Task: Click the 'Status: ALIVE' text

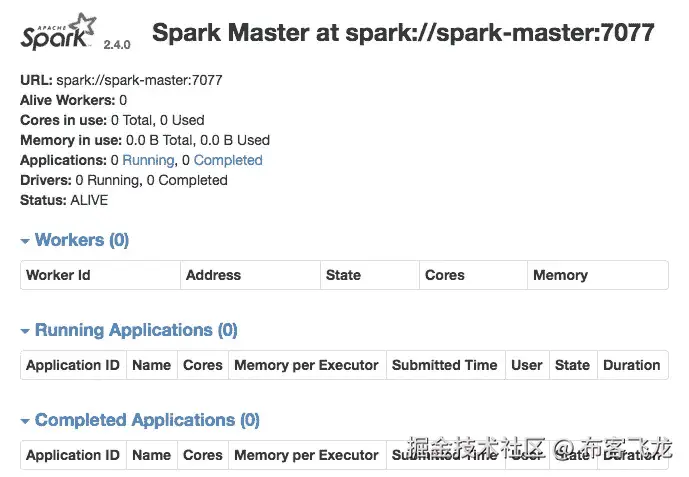Action: pos(64,200)
